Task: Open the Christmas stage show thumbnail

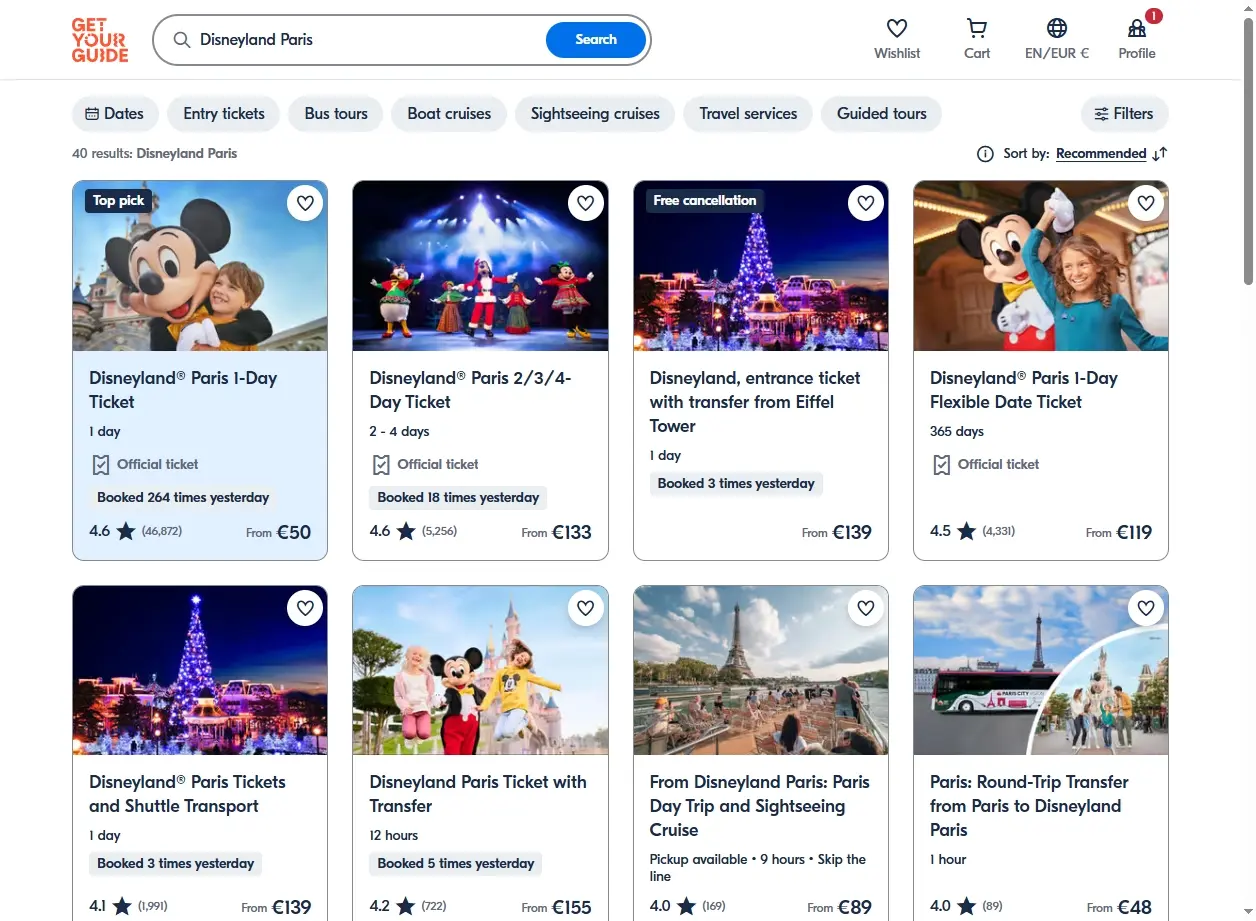Action: click(480, 266)
